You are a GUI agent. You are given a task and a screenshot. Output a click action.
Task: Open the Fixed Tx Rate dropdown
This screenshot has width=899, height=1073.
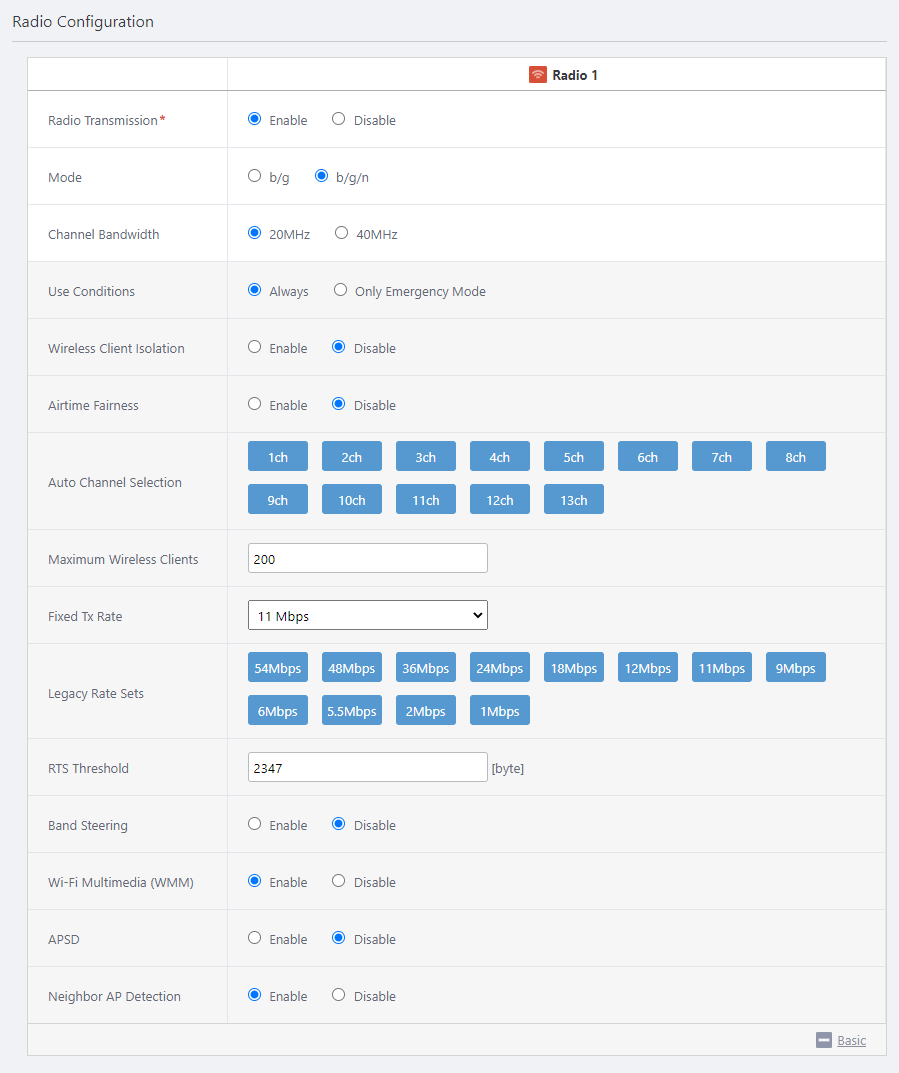click(x=367, y=615)
